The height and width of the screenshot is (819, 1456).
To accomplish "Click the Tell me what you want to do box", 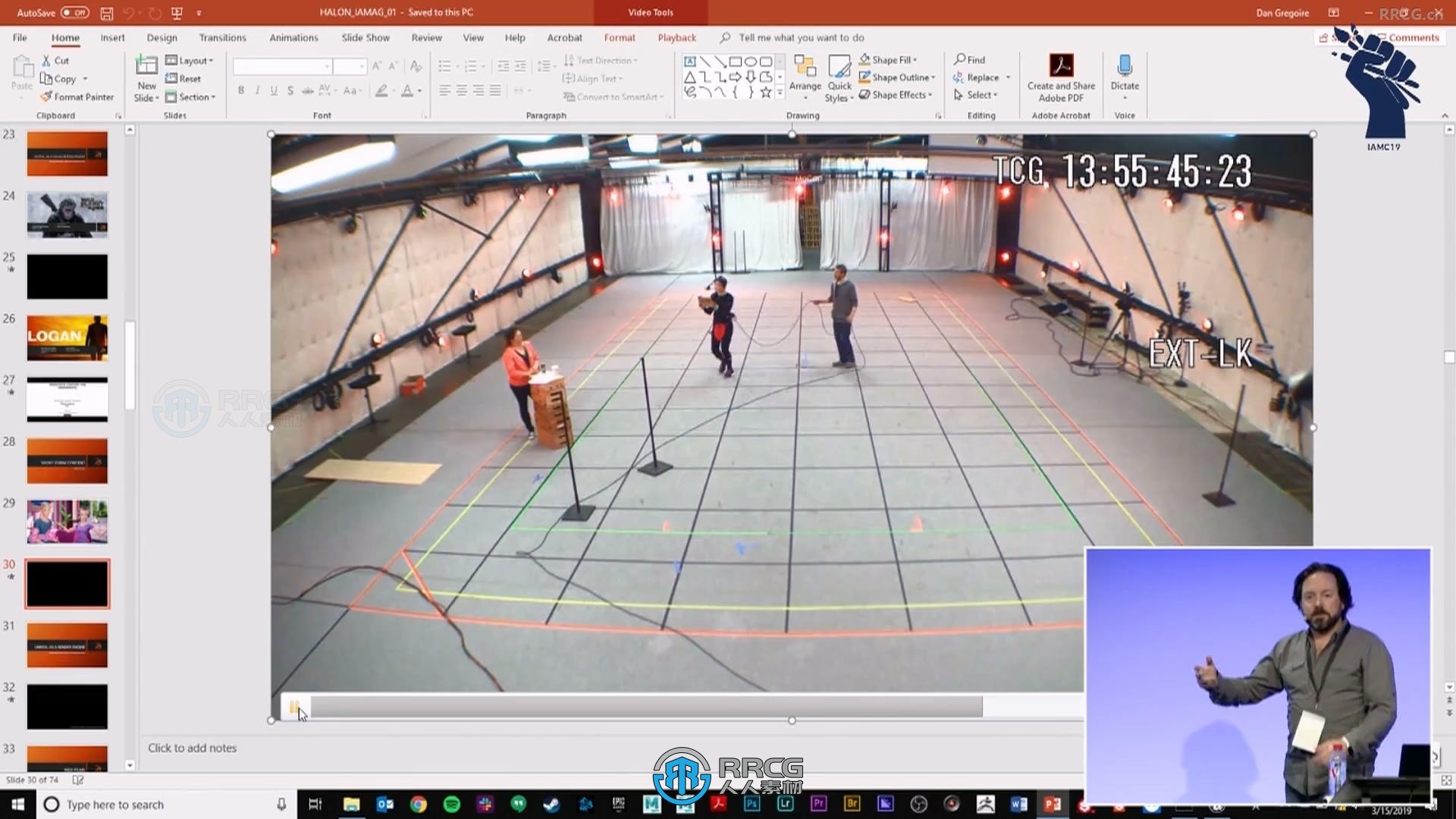I will pos(801,37).
